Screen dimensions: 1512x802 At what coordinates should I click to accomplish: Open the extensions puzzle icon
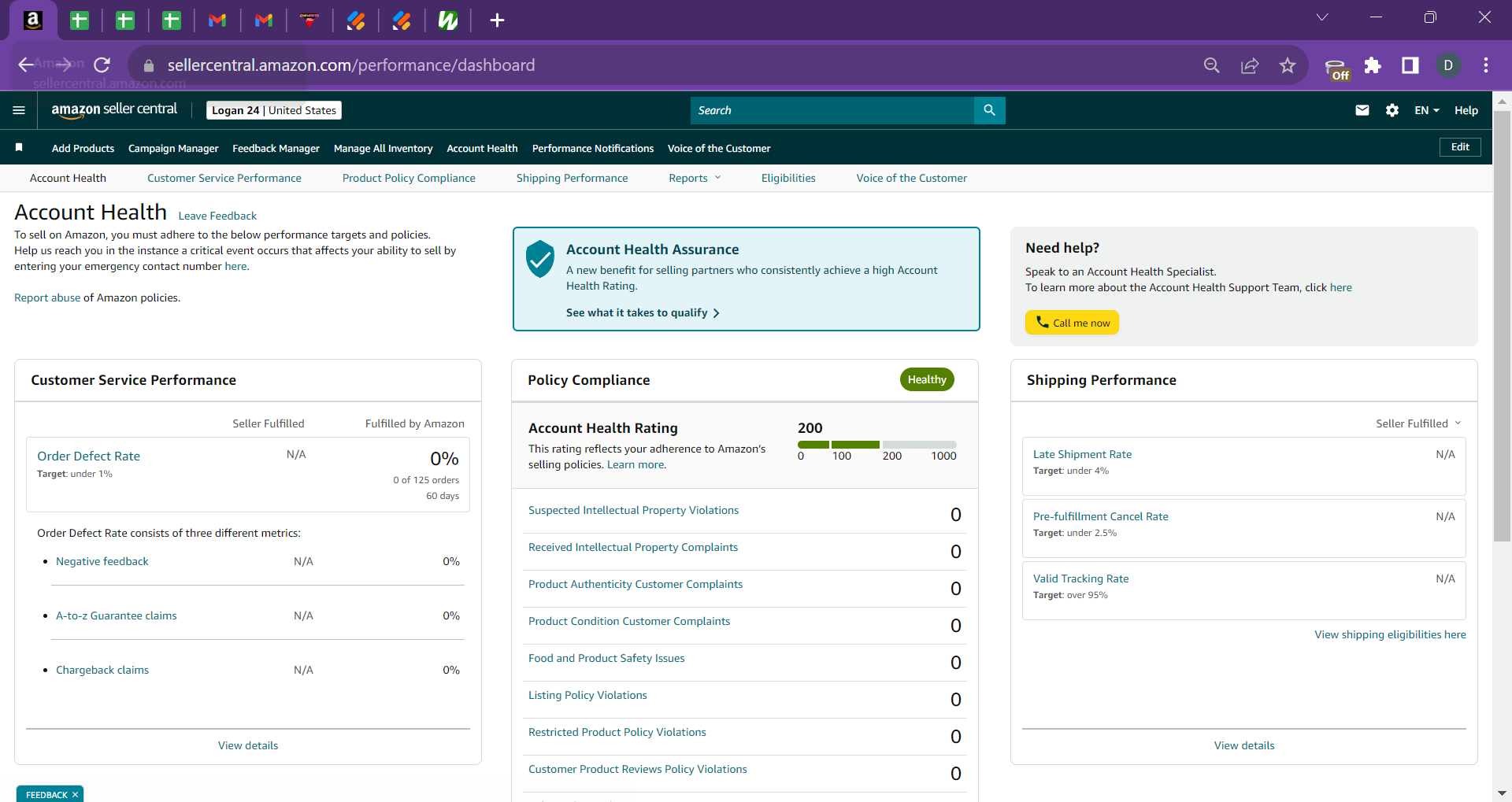[x=1373, y=65]
